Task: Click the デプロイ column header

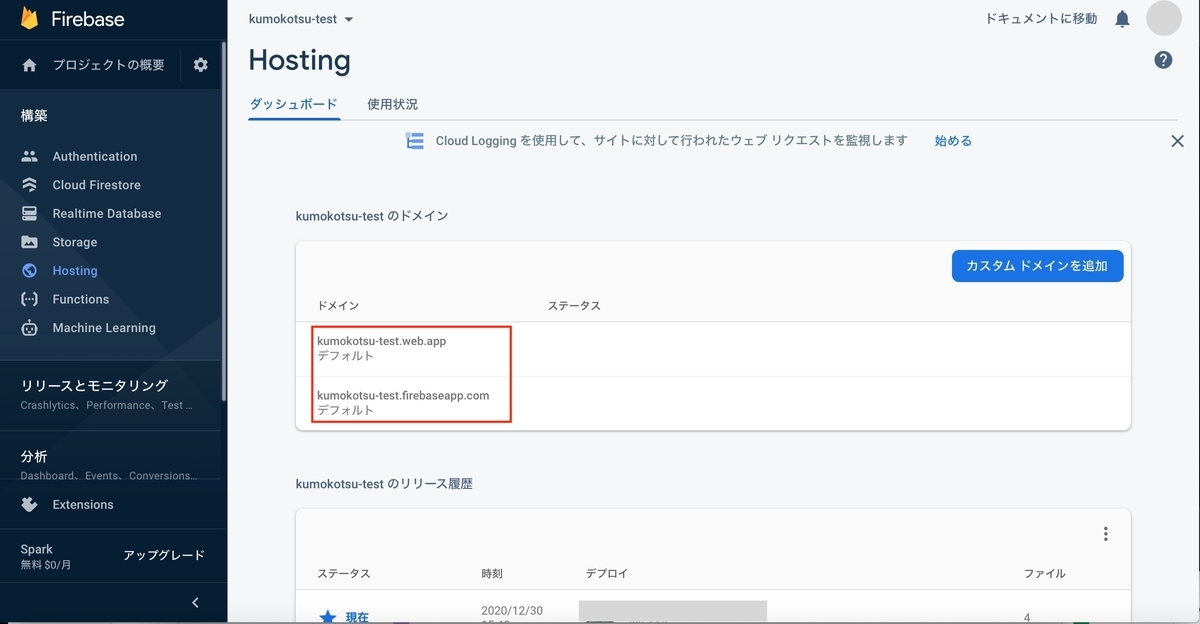Action: click(x=606, y=574)
